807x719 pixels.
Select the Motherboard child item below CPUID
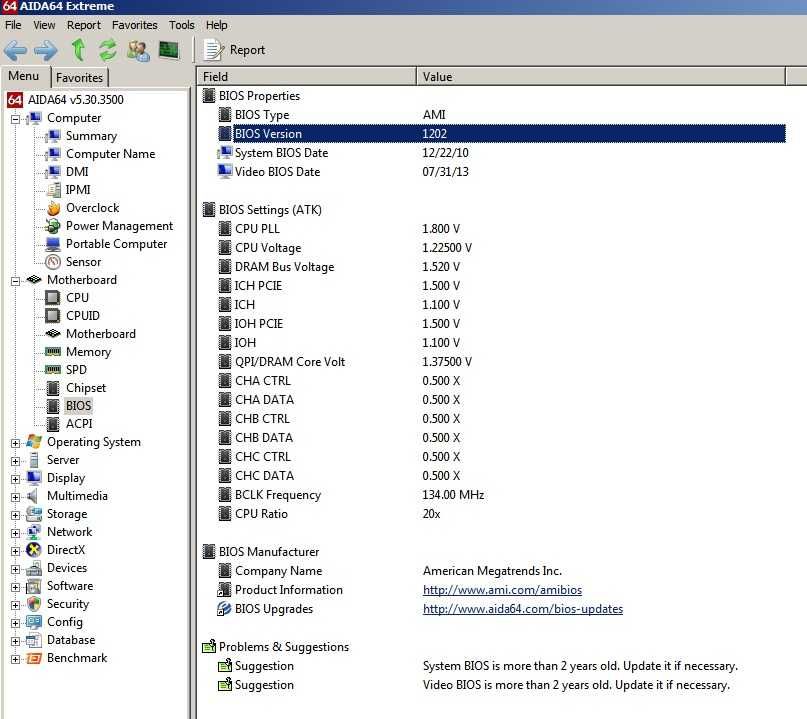(101, 334)
